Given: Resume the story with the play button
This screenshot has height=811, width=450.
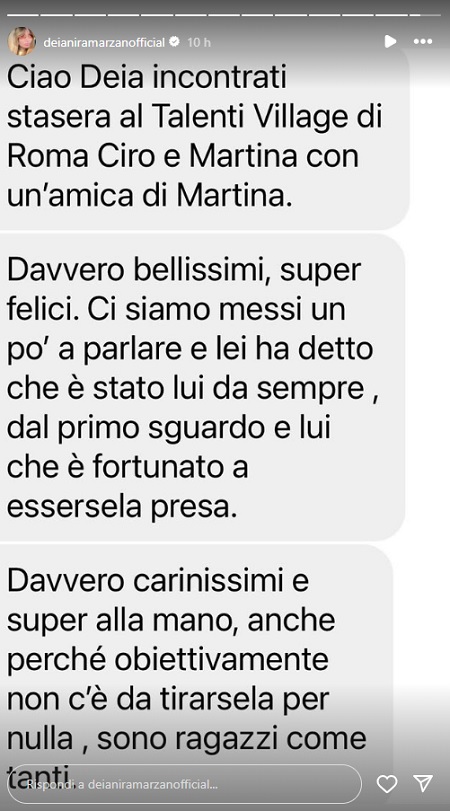Looking at the screenshot, I should [391, 41].
